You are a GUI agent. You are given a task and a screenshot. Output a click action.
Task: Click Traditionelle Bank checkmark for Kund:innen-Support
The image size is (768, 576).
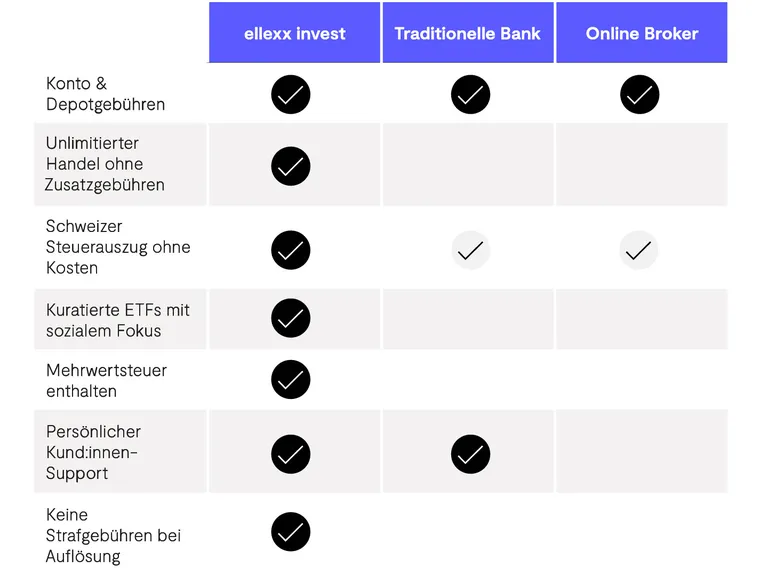pos(470,454)
